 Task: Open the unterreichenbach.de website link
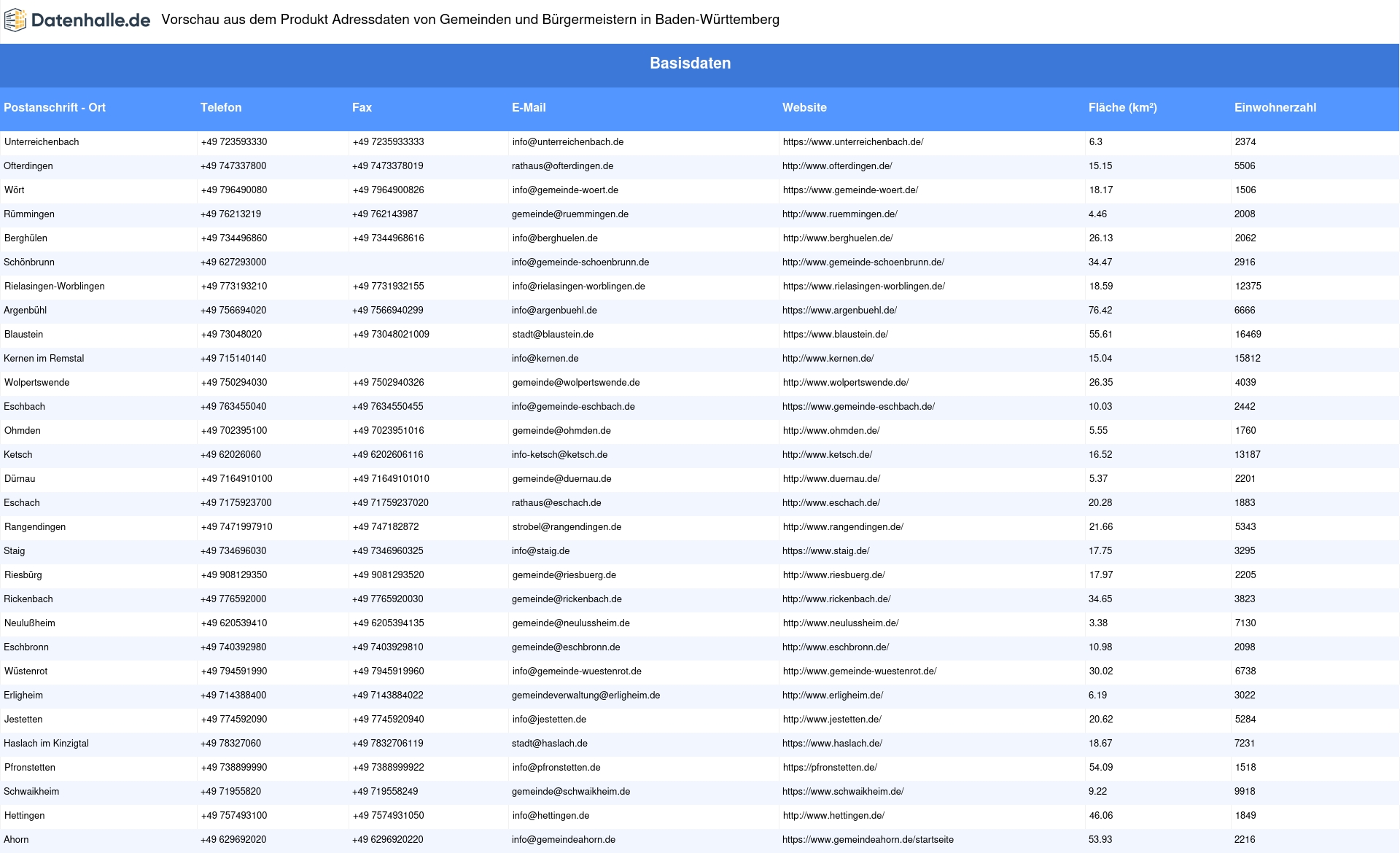pos(853,142)
